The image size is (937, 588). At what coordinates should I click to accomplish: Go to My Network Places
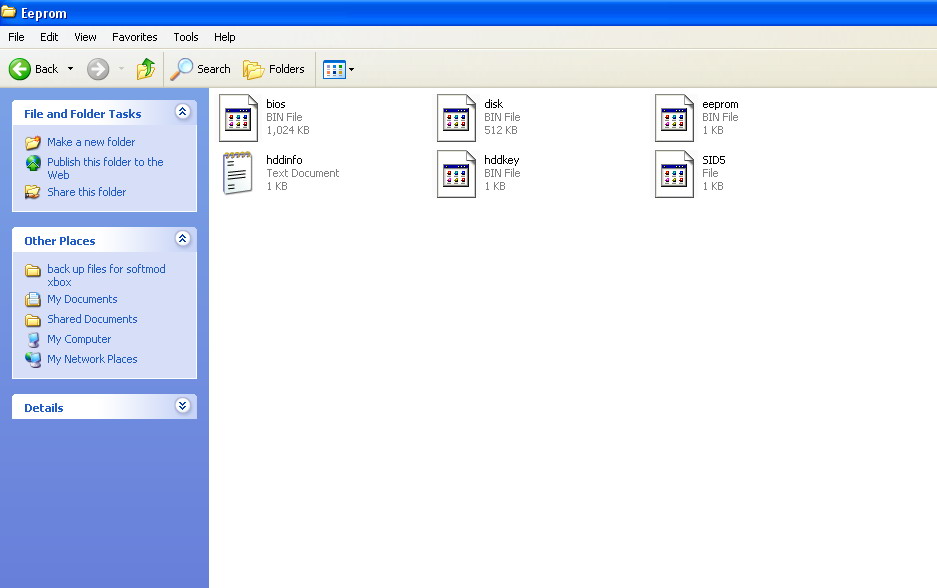click(x=92, y=359)
